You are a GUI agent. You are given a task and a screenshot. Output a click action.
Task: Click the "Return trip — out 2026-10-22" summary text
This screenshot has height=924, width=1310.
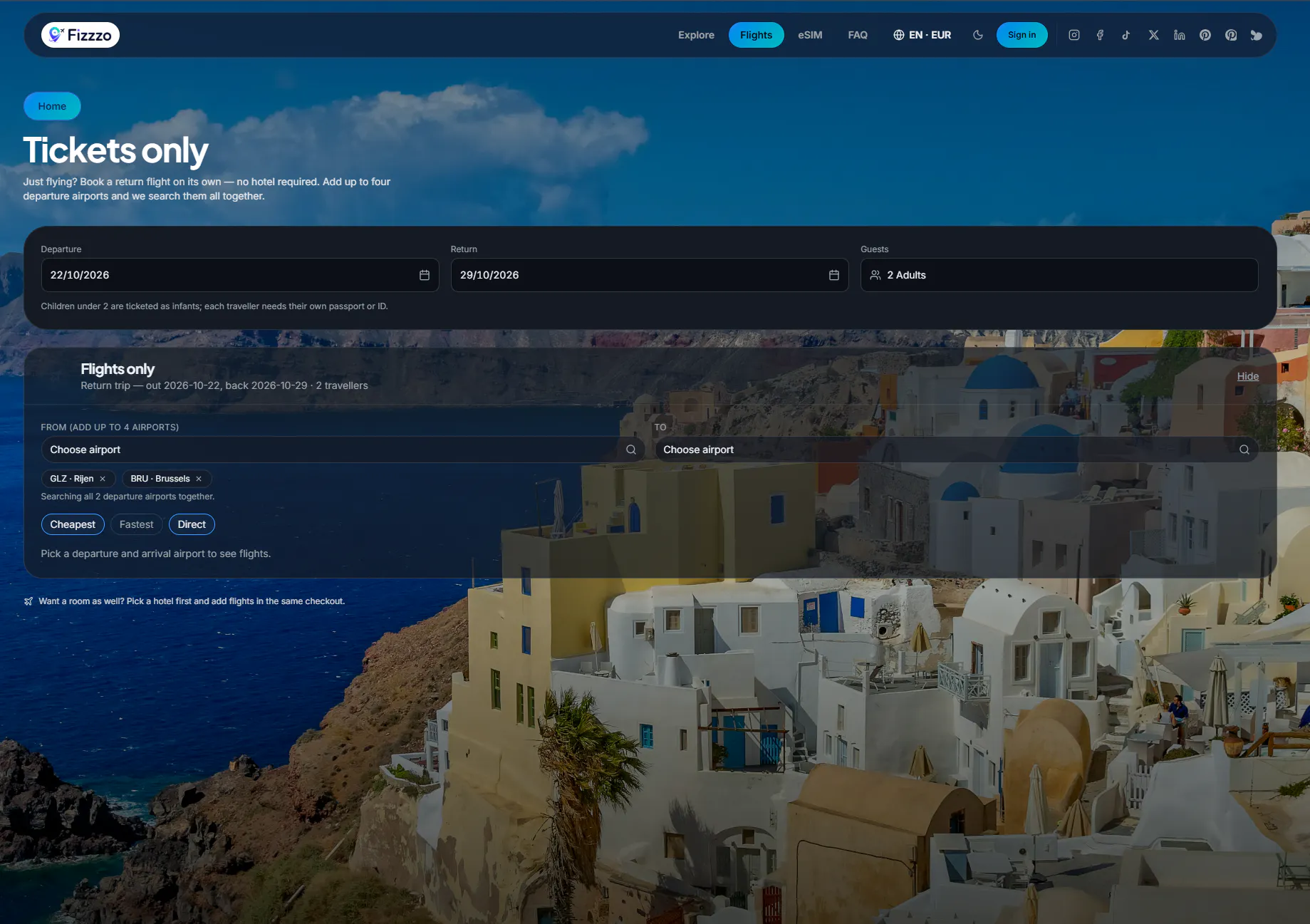tap(224, 385)
